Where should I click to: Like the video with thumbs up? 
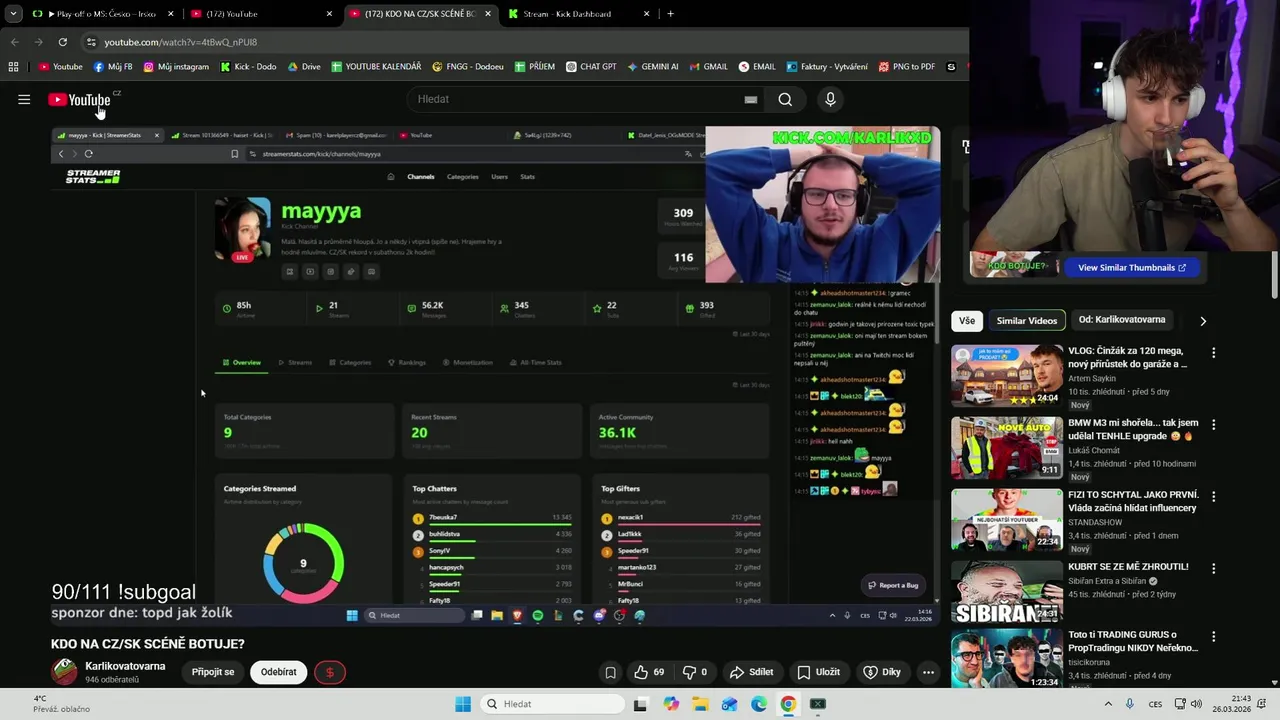click(x=649, y=672)
